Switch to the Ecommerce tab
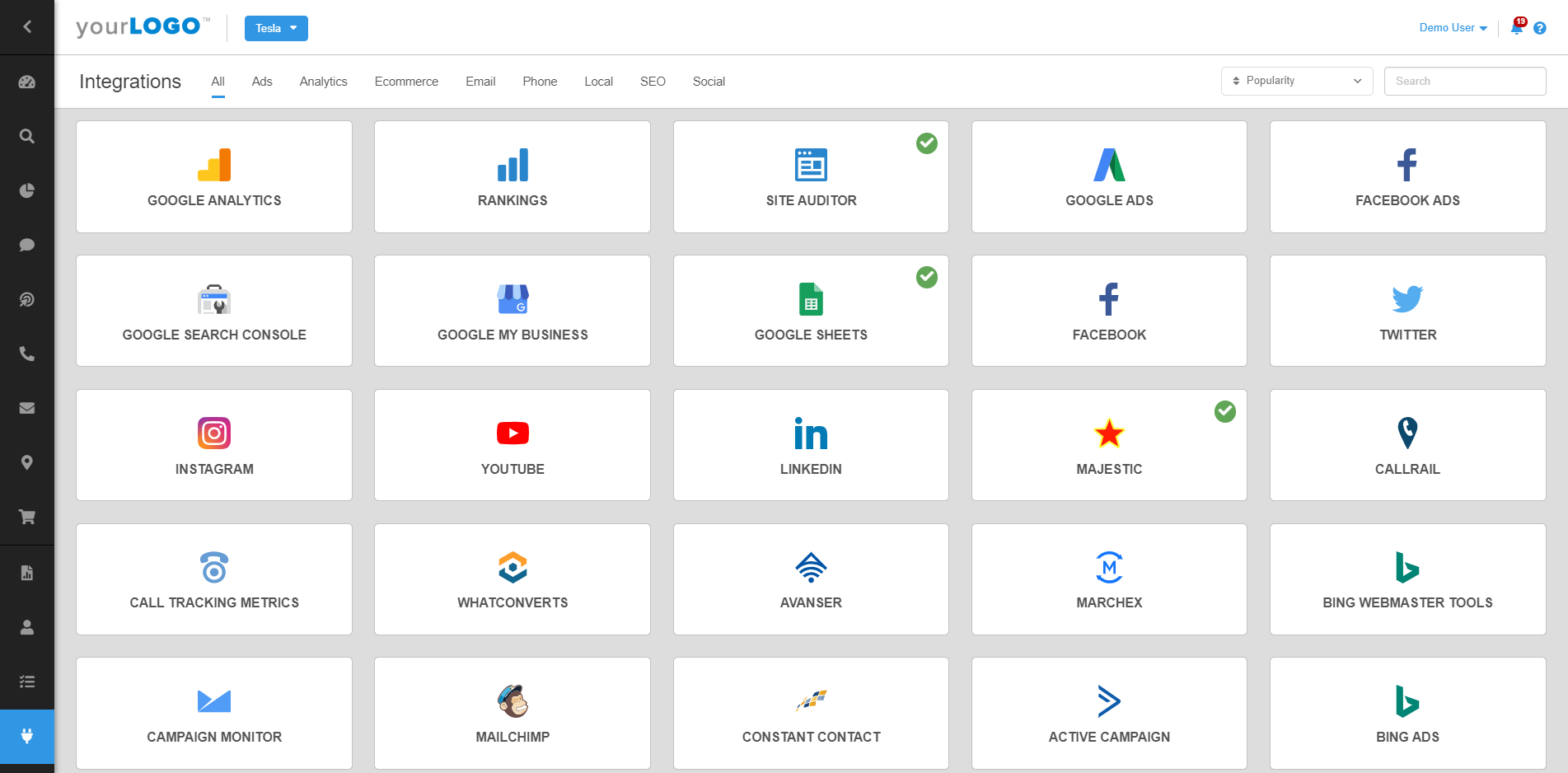This screenshot has height=773, width=1568. pos(406,82)
